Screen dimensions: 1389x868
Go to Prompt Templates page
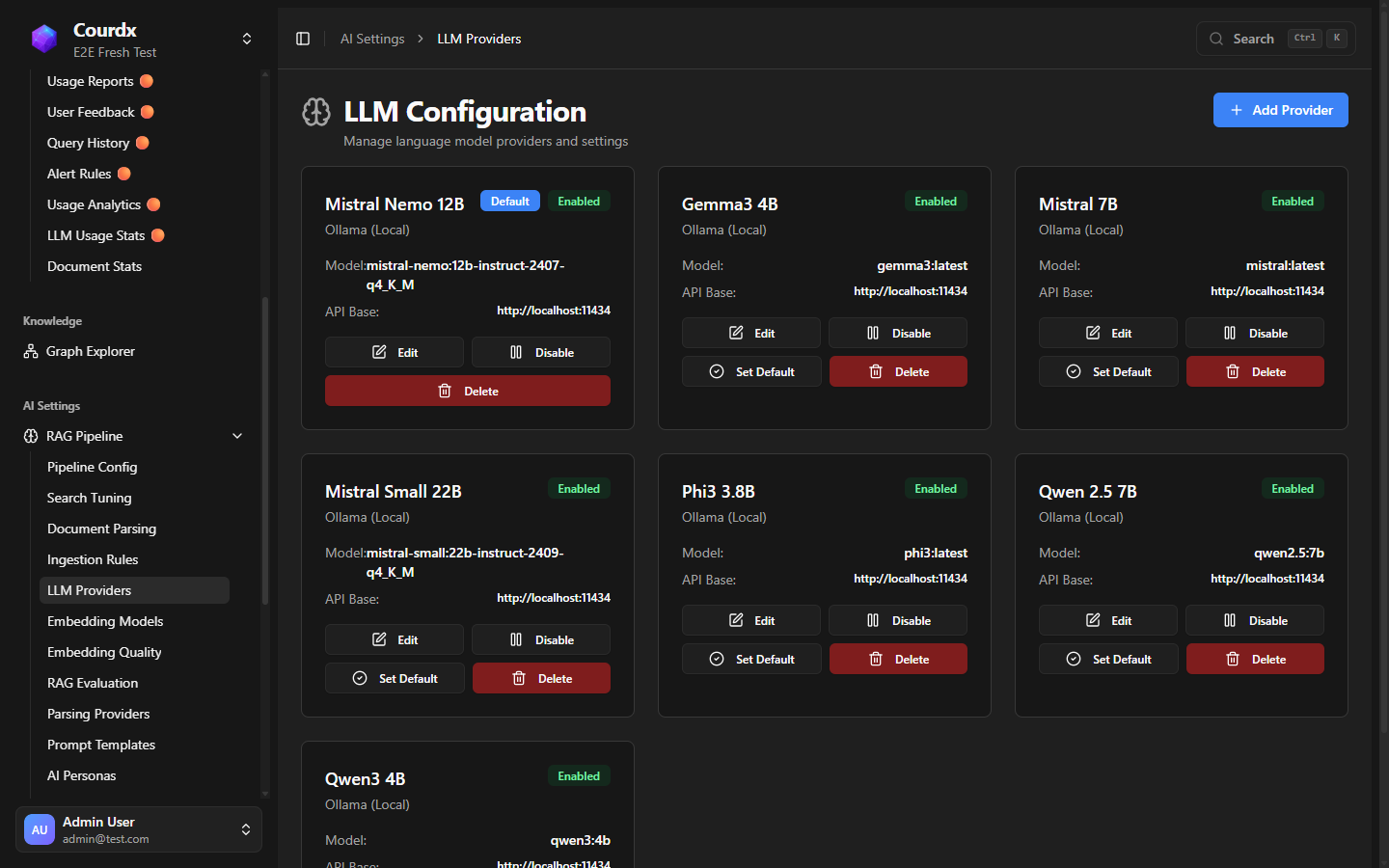pyautogui.click(x=101, y=745)
